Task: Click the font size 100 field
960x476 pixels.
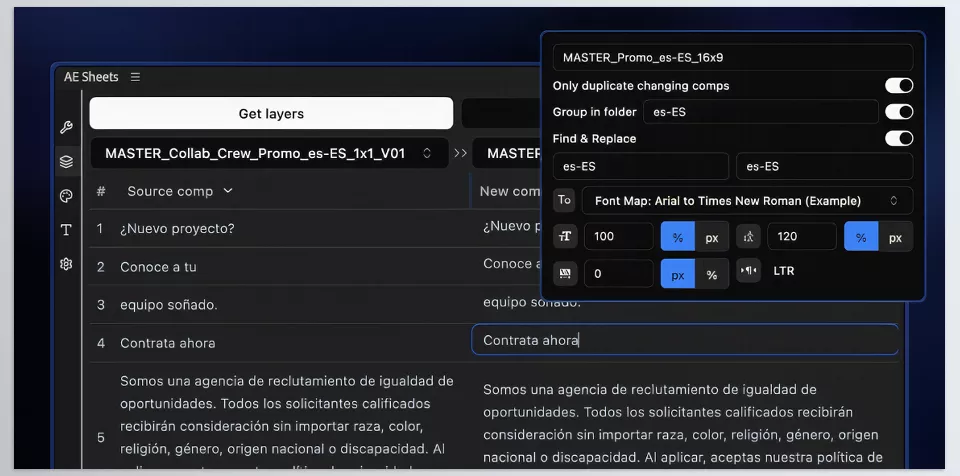Action: [619, 236]
